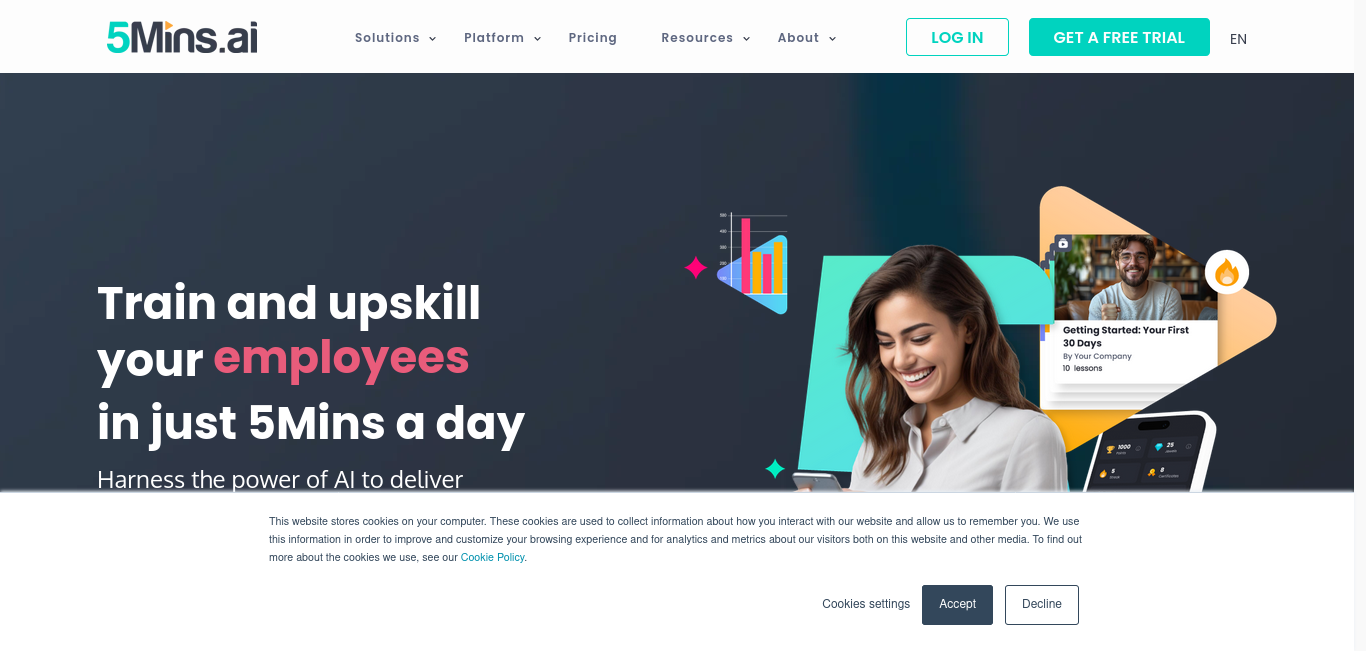Click the trophy icon on phone mockup
The width and height of the screenshot is (1366, 651).
[x=1110, y=448]
